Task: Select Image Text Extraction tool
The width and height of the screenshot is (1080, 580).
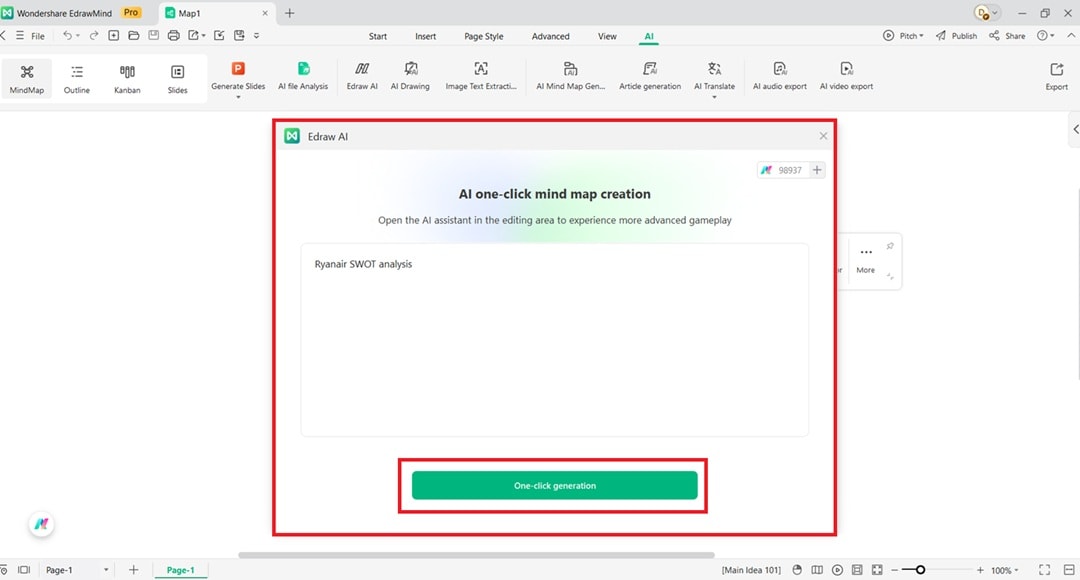Action: [x=481, y=76]
